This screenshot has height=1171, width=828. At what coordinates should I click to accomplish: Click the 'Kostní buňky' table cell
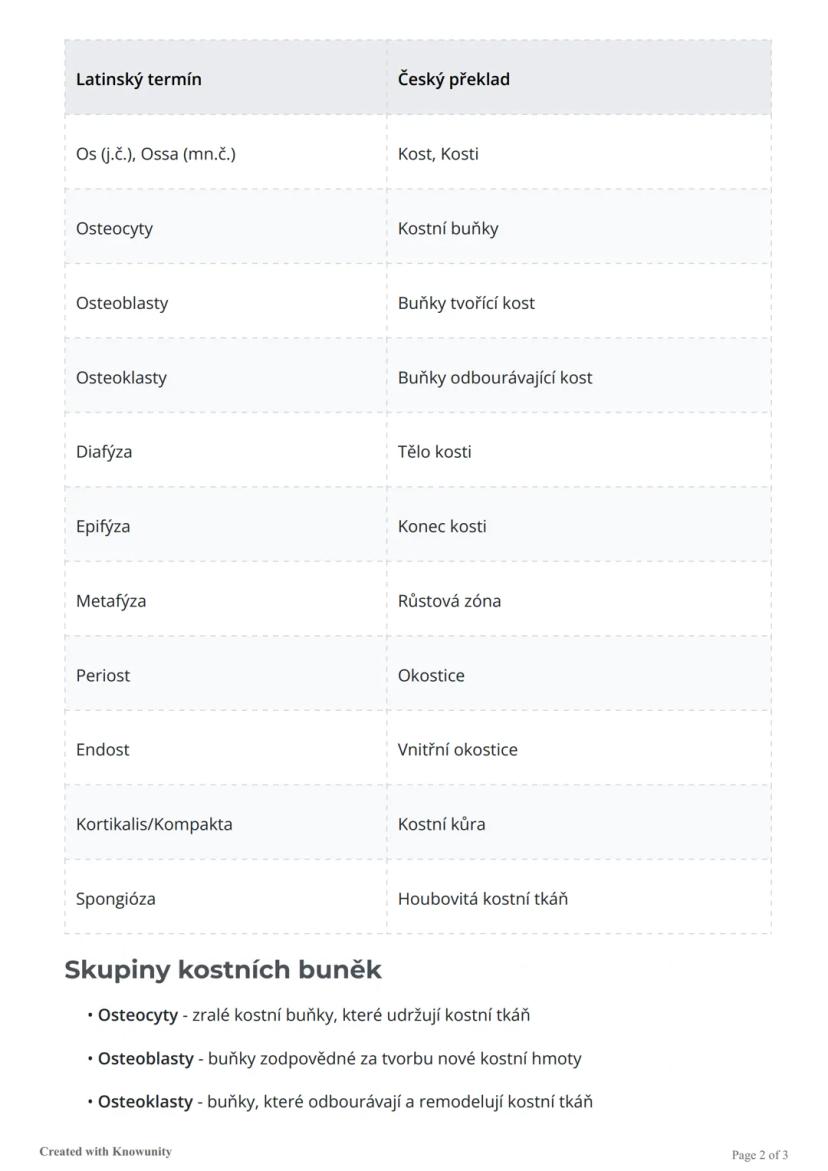(448, 228)
